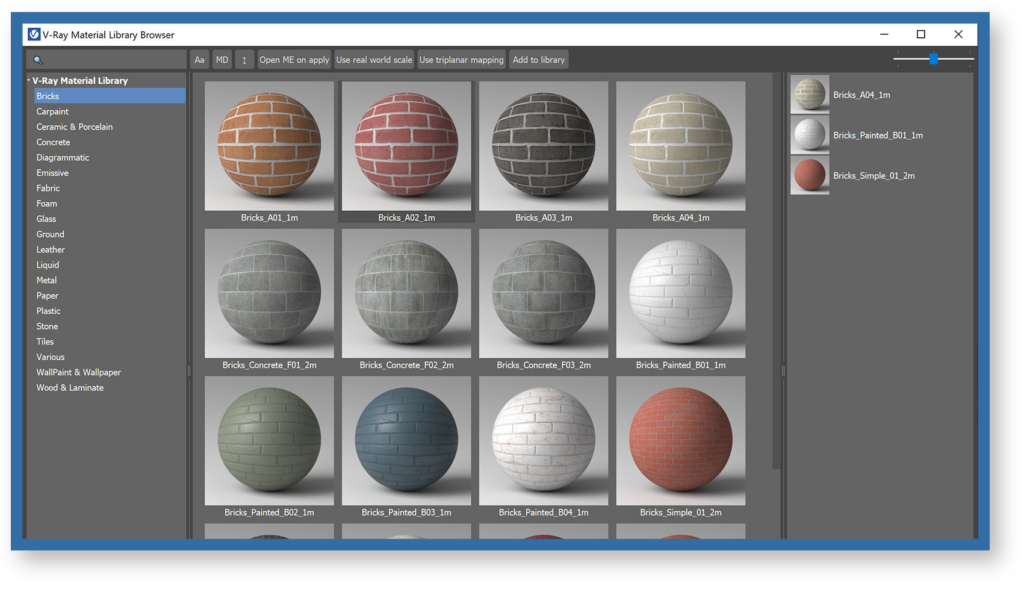This screenshot has width=1024, height=592.
Task: Click the library search input field
Action: pyautogui.click(x=106, y=59)
